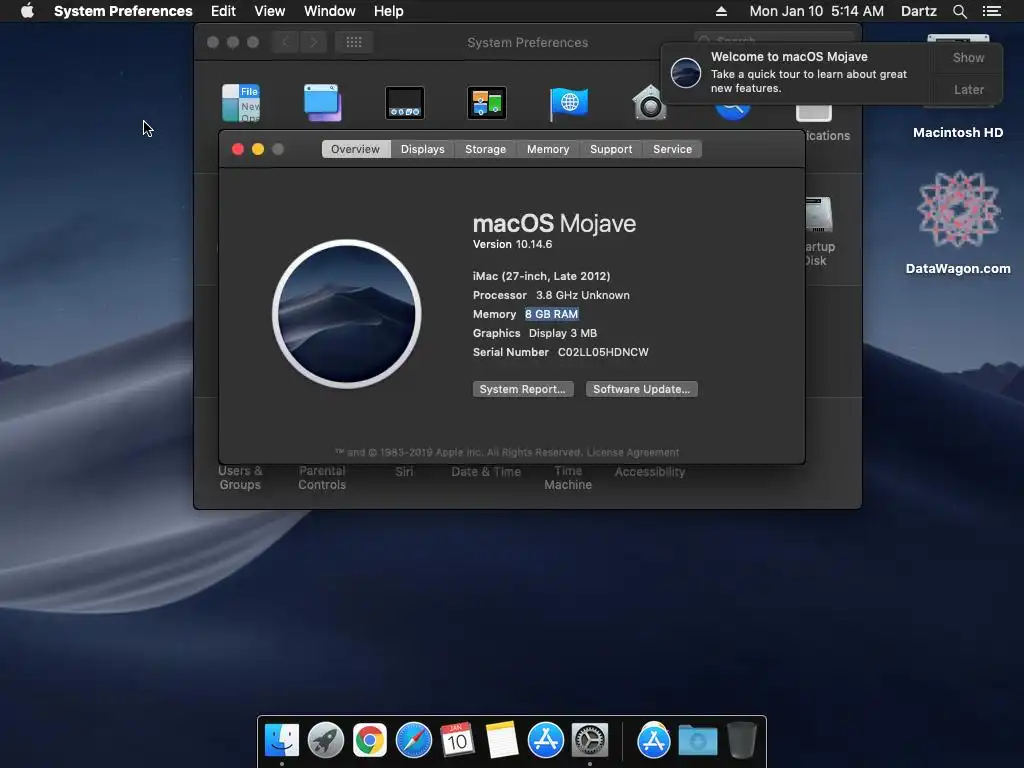The image size is (1024, 768).
Task: Open Users & Groups in System Preferences
Action: click(240, 477)
